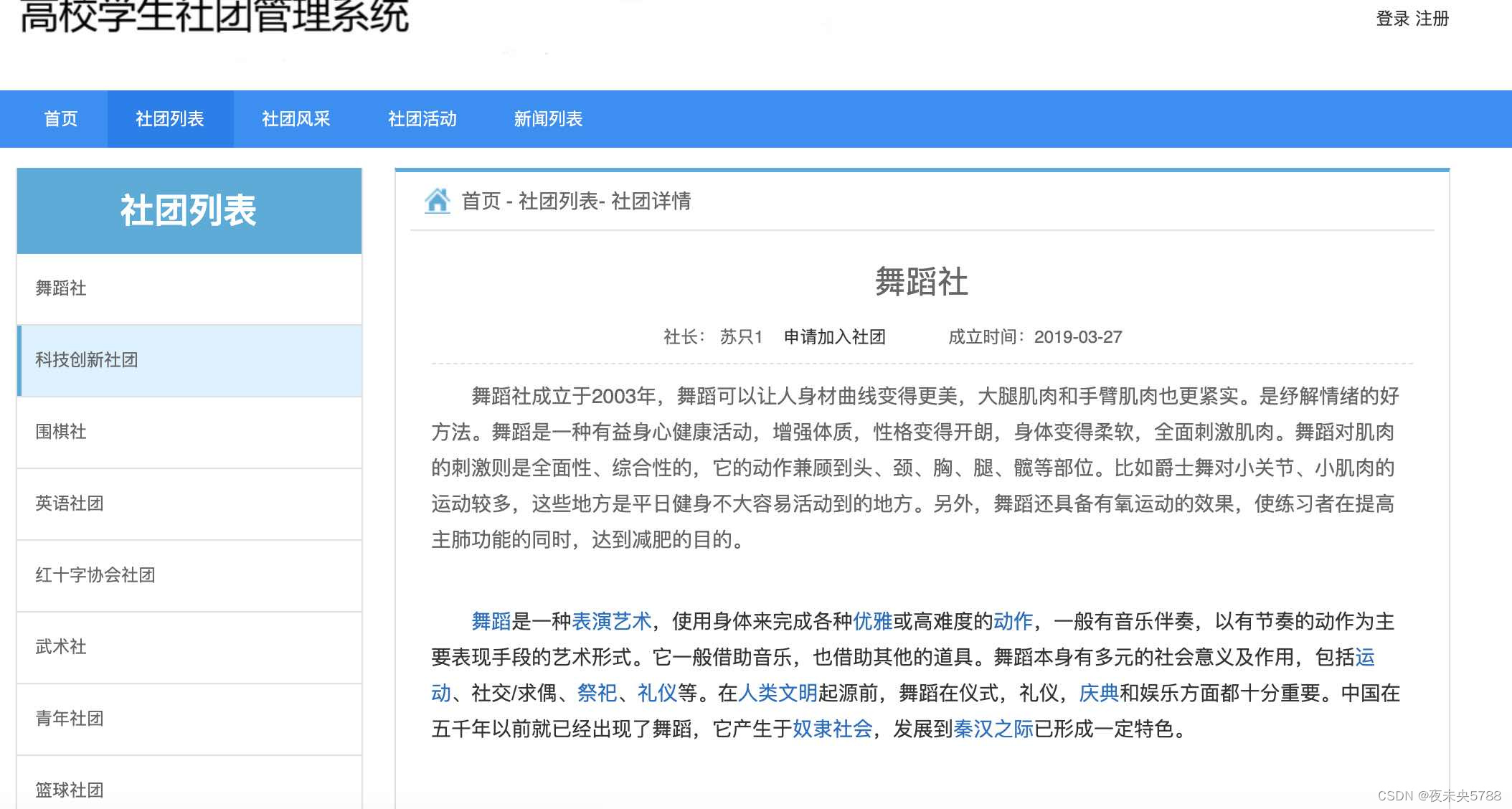Click the 首页 - 社团列表- 社团详情 breadcrumb text
The height and width of the screenshot is (809, 1512).
point(576,202)
